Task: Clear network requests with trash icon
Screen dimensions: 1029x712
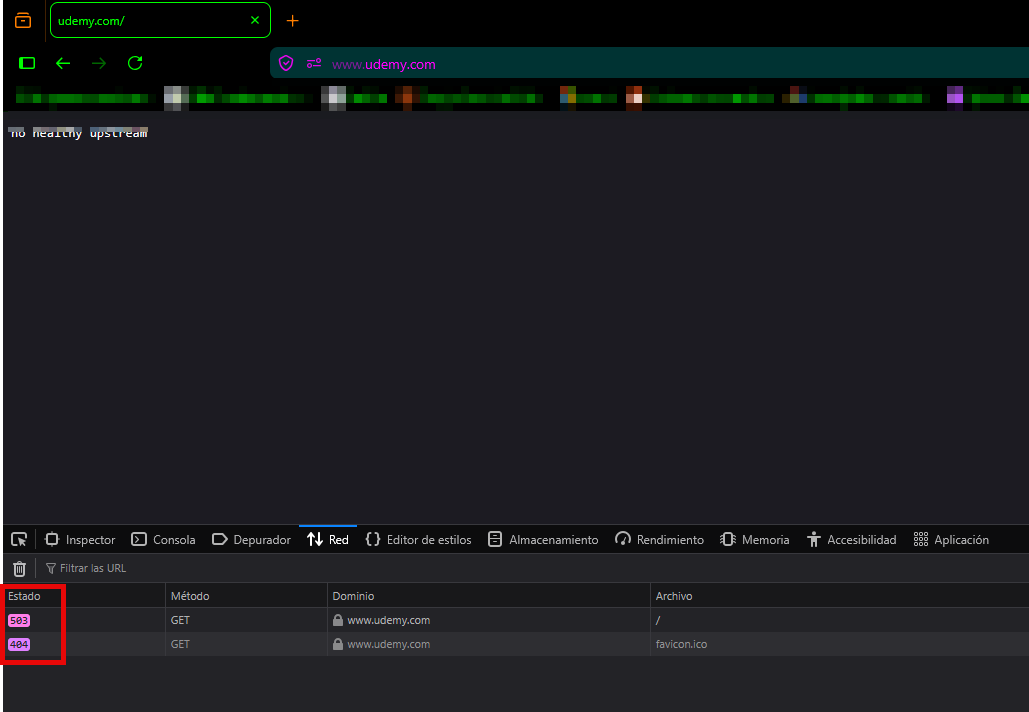Action: click(20, 568)
